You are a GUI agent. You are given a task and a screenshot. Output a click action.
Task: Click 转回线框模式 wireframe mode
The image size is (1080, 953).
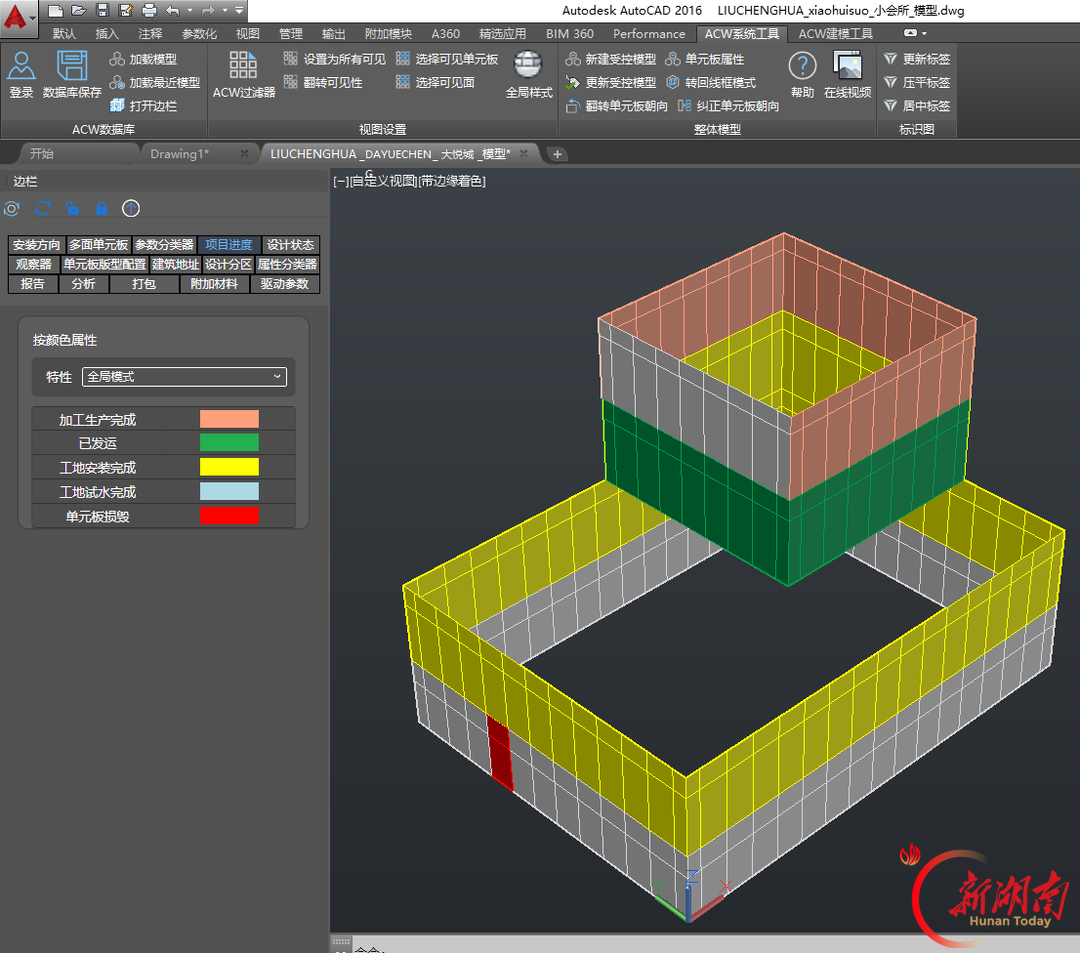tap(711, 83)
